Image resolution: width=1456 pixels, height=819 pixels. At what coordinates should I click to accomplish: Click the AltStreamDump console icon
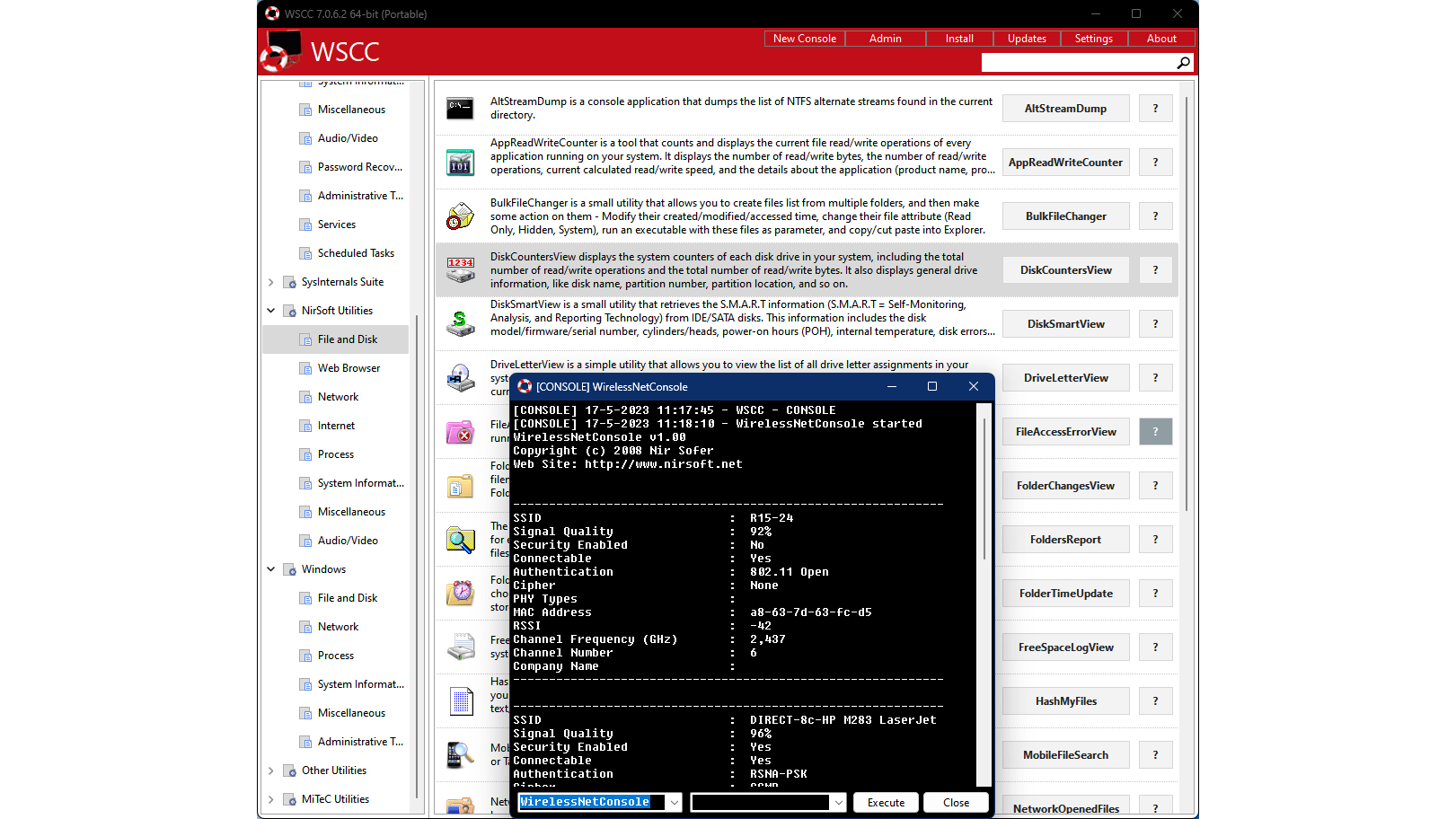tap(460, 109)
